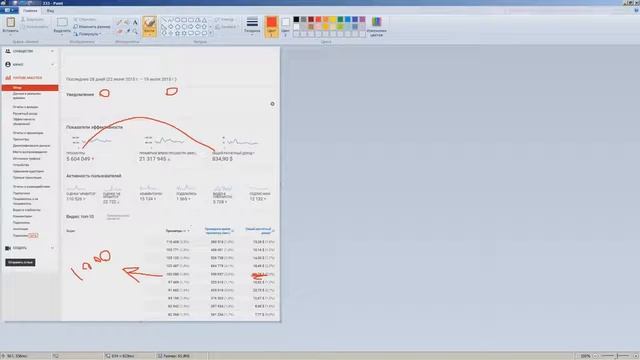The width and height of the screenshot is (640, 360).
Task: Open Edit colors (Изменение цветов)
Action: (x=376, y=27)
